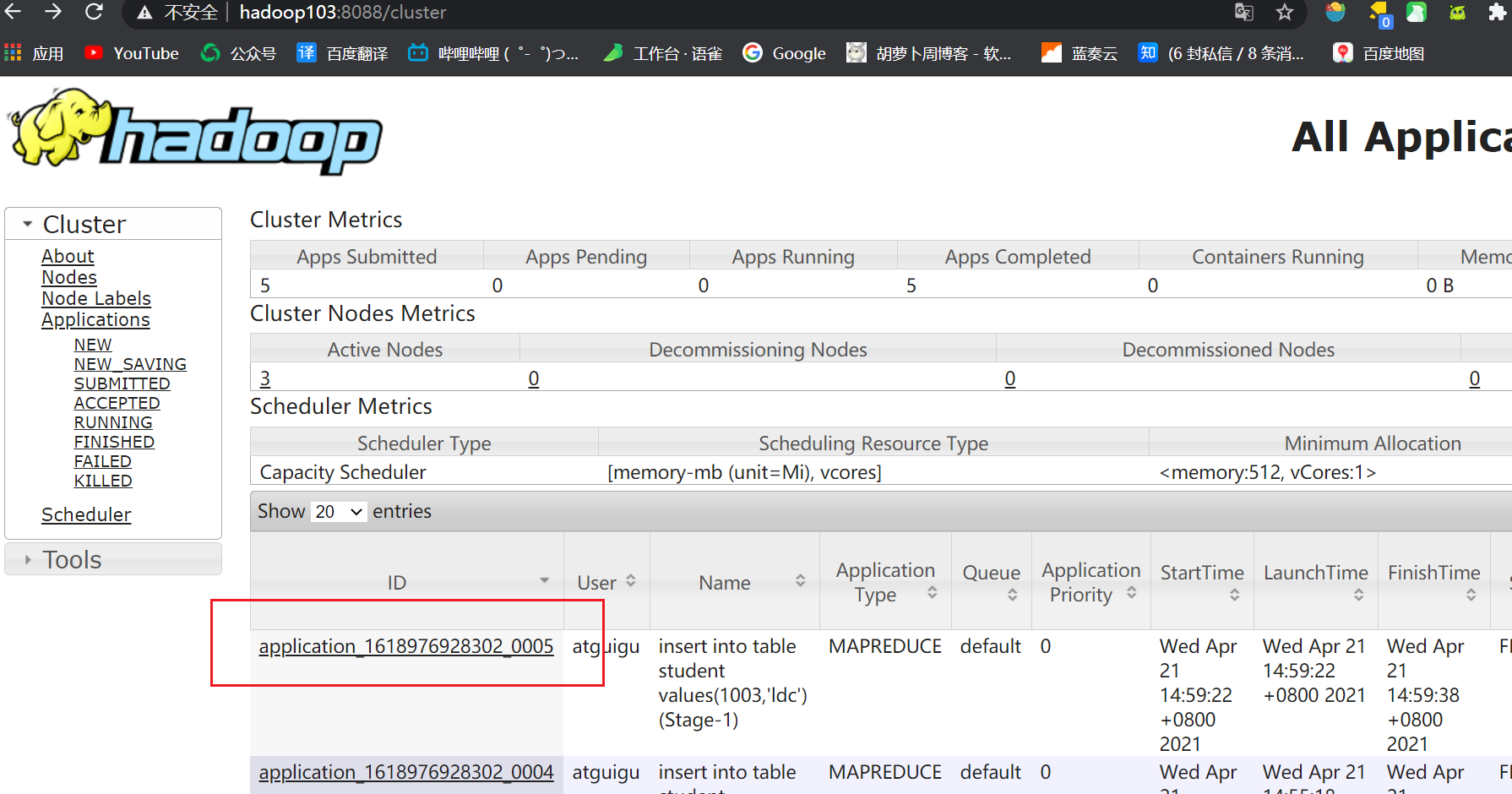Click the Decommissioning Nodes count 0

534,378
